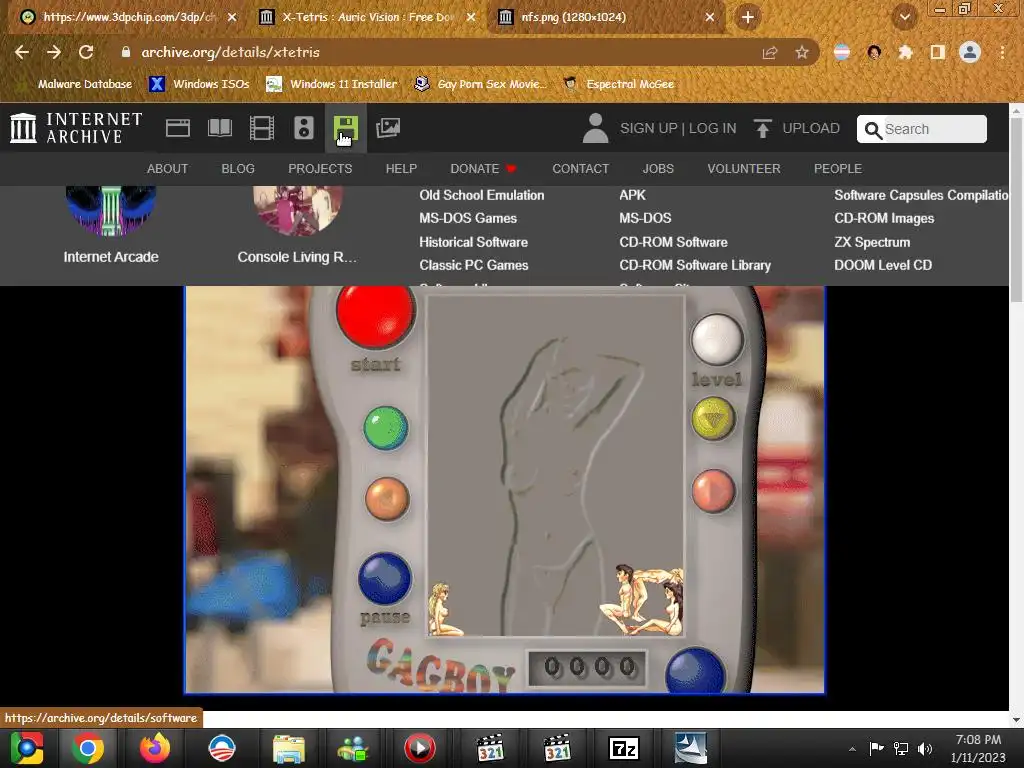
Task: Open the BLOG menu item
Action: [238, 168]
